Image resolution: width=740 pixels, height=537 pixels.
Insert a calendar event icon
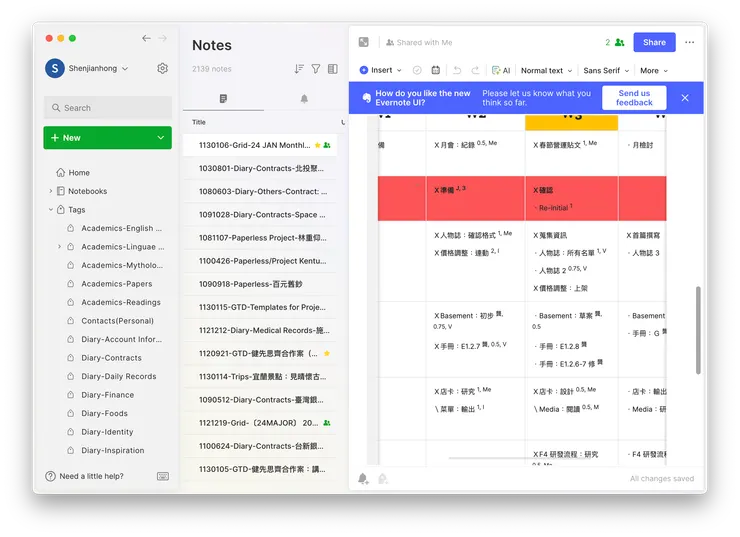click(x=436, y=70)
